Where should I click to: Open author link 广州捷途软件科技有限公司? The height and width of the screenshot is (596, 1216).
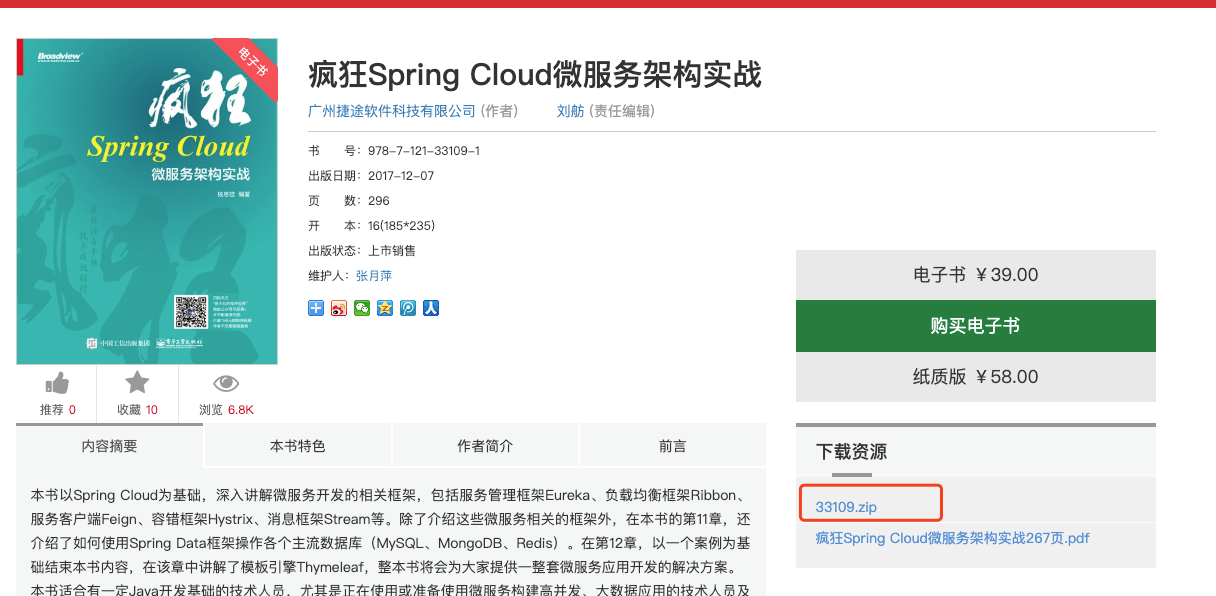click(x=392, y=111)
